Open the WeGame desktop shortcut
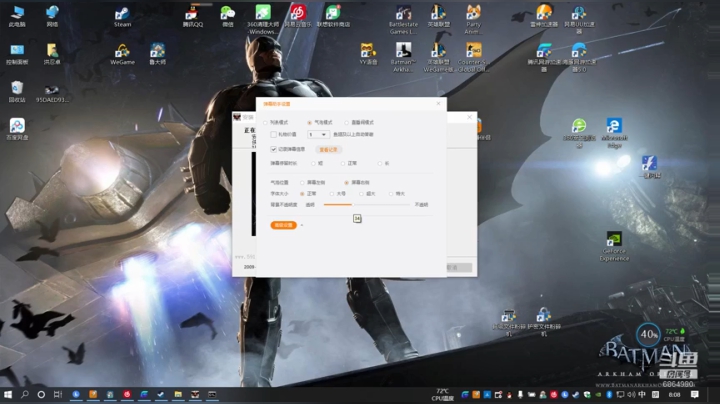The height and width of the screenshot is (404, 720). [122, 54]
